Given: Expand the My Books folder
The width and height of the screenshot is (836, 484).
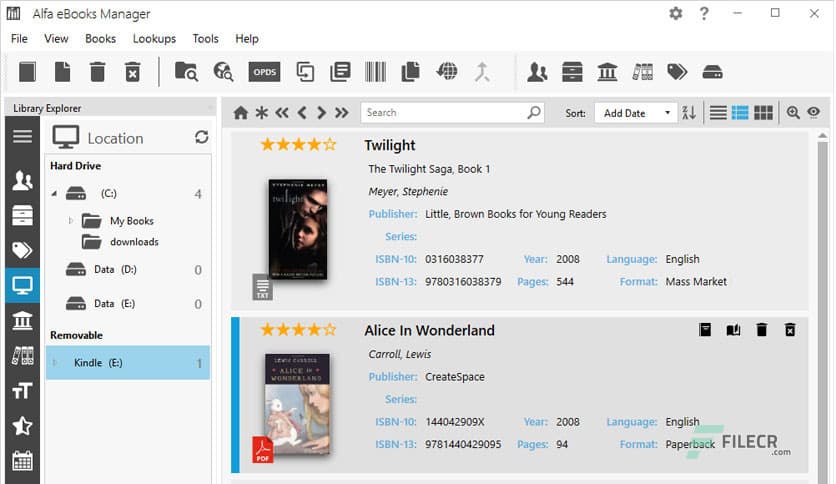Looking at the screenshot, I should pyautogui.click(x=70, y=220).
